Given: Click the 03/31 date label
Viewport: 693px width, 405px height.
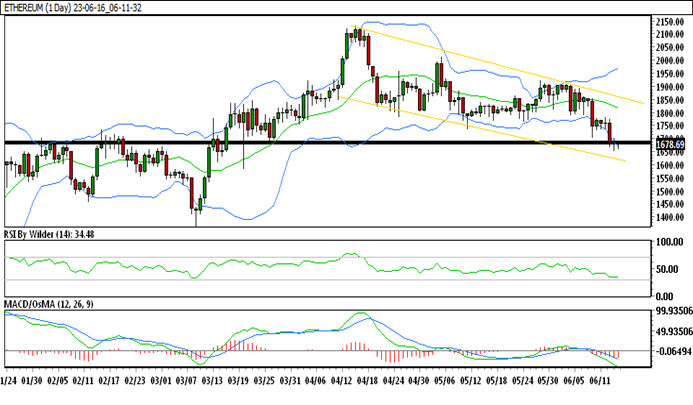Looking at the screenshot, I should click(290, 381).
